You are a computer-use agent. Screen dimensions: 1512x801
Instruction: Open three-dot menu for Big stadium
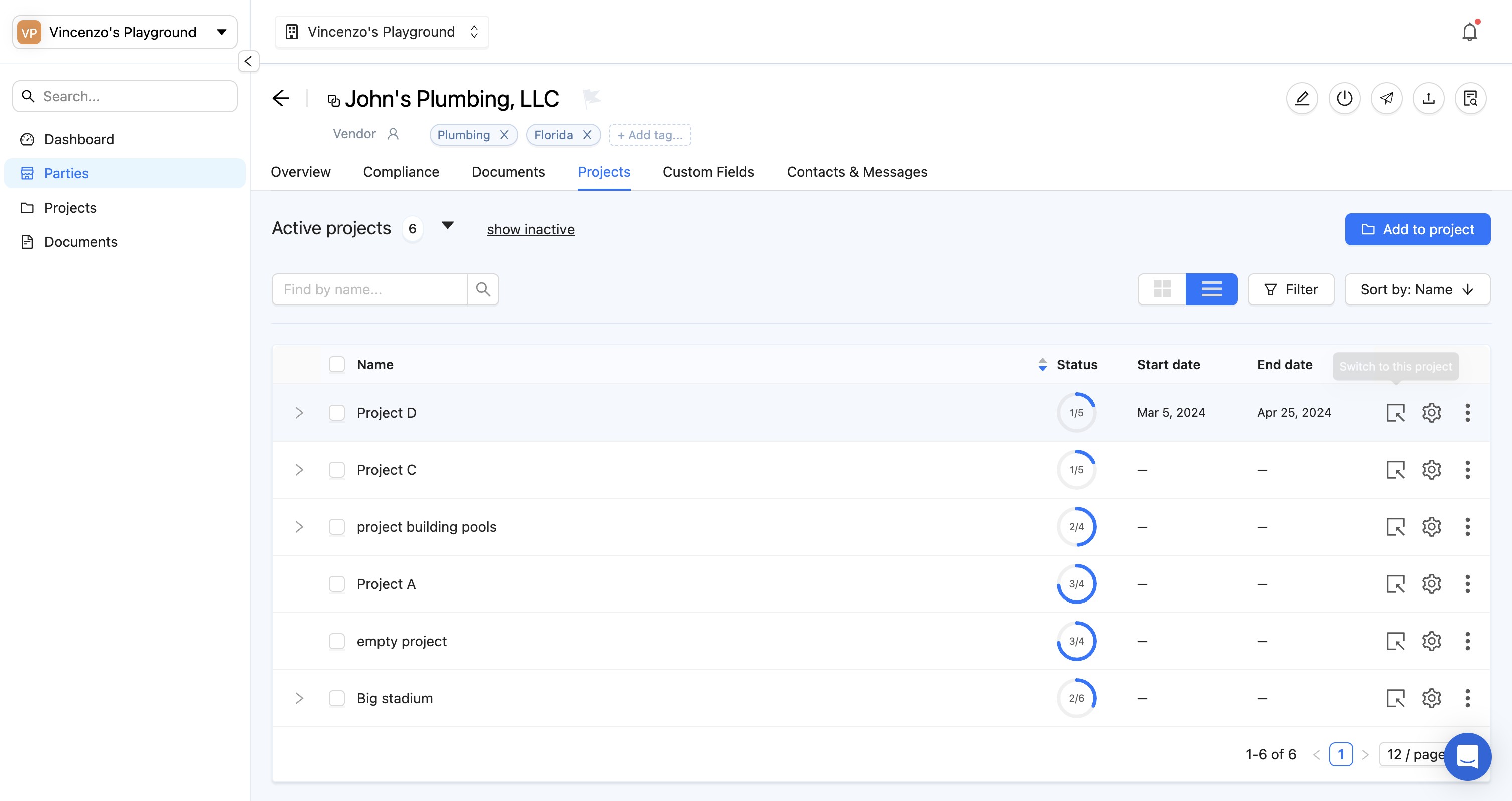[1467, 698]
